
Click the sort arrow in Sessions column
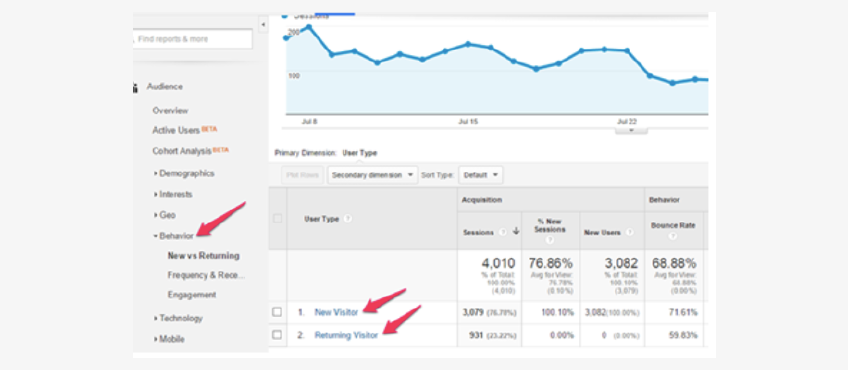click(515, 231)
